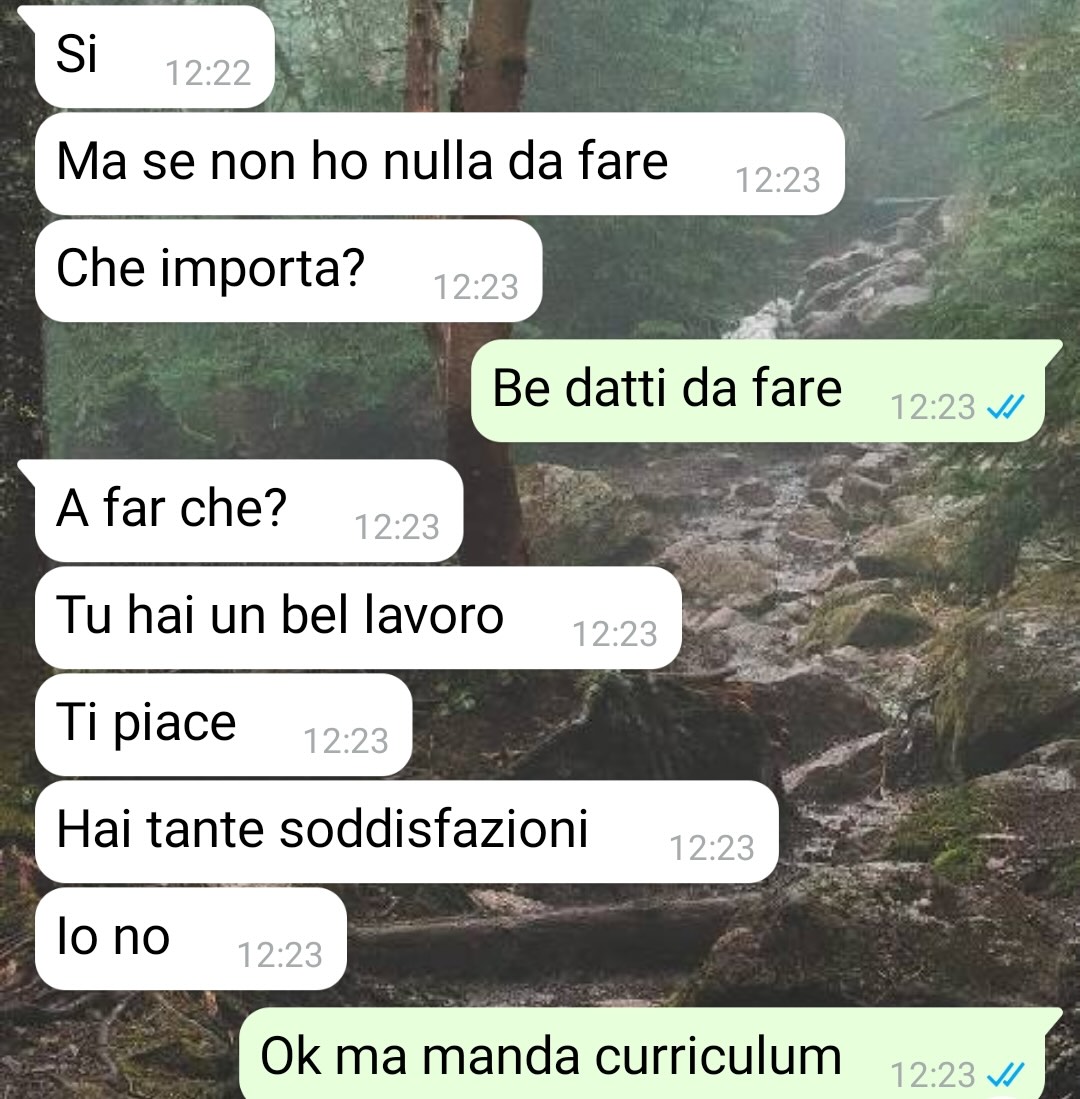Click the timestamp next to 'Tu hai un bel lavoro'

click(615, 634)
